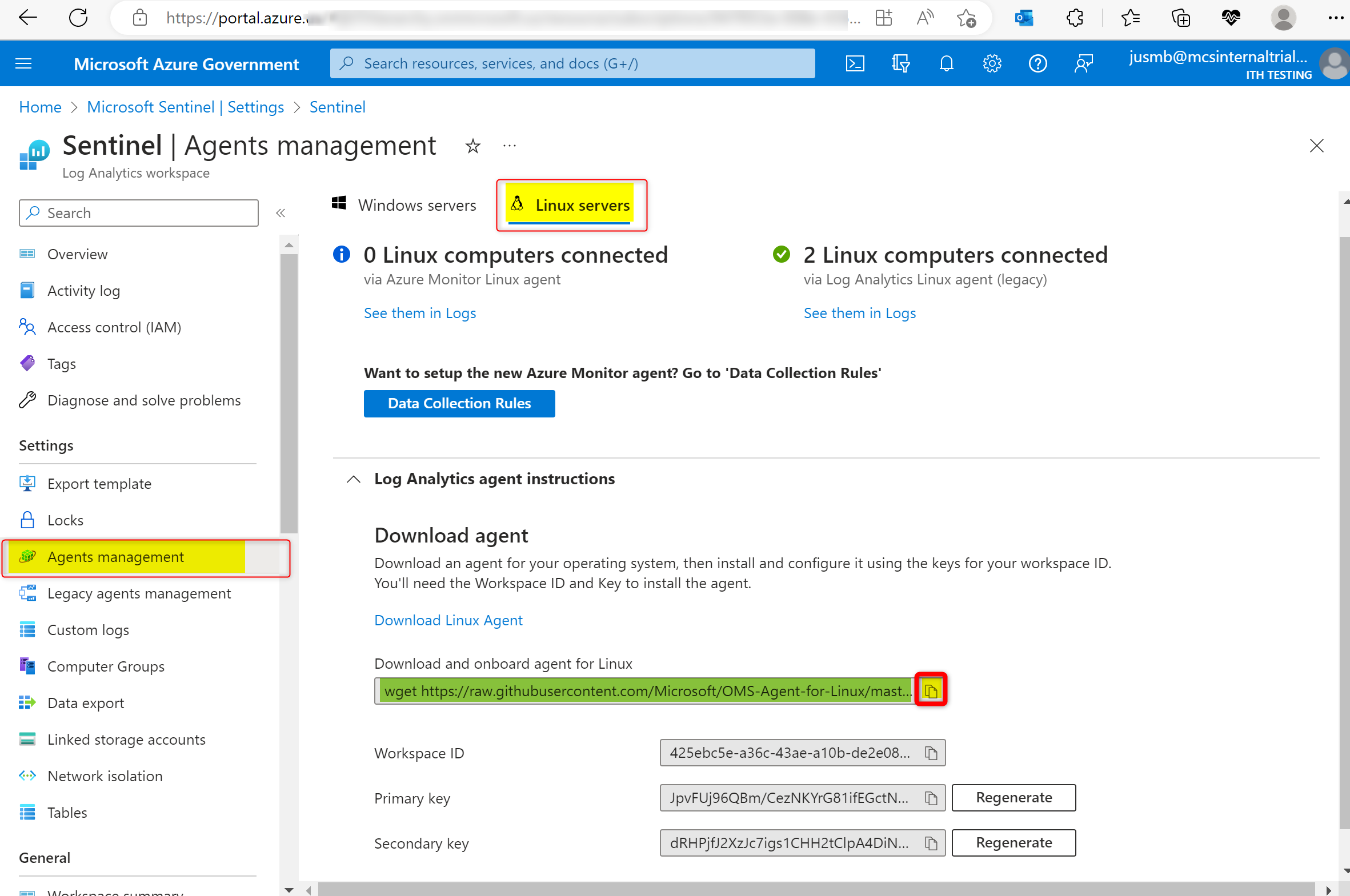Open Access control (IAM)
This screenshot has width=1350, height=896.
tap(114, 327)
